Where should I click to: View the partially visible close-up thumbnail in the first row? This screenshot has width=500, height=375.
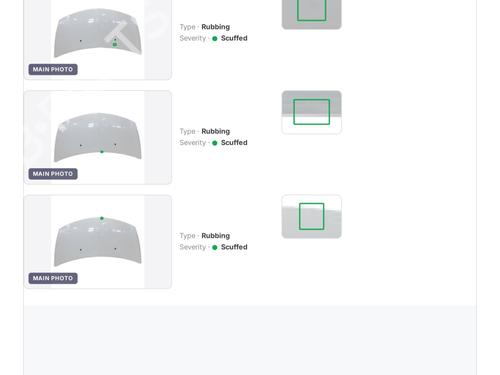[312, 14]
